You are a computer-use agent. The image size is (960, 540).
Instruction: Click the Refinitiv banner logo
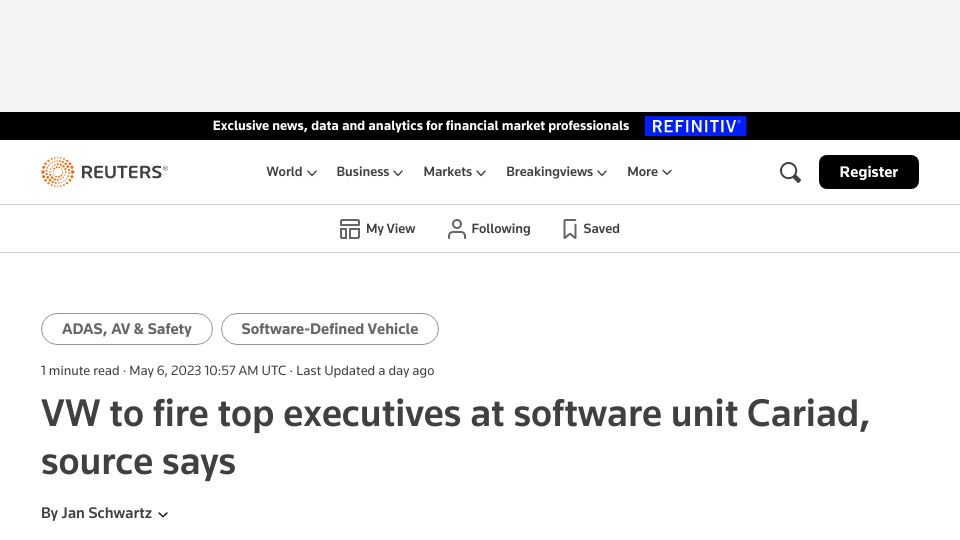(695, 126)
